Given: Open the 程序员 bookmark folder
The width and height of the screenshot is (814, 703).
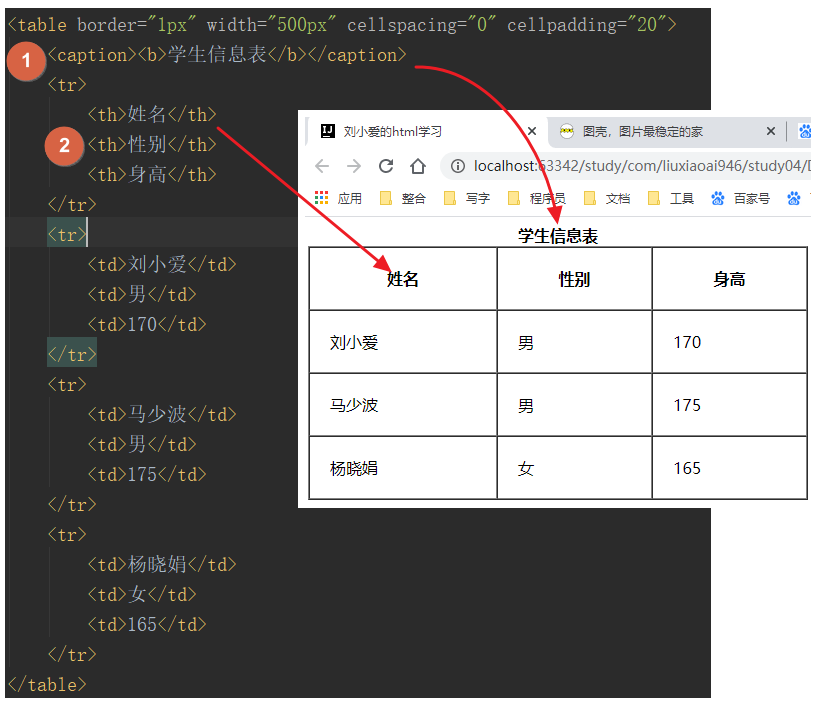Looking at the screenshot, I should [x=537, y=198].
